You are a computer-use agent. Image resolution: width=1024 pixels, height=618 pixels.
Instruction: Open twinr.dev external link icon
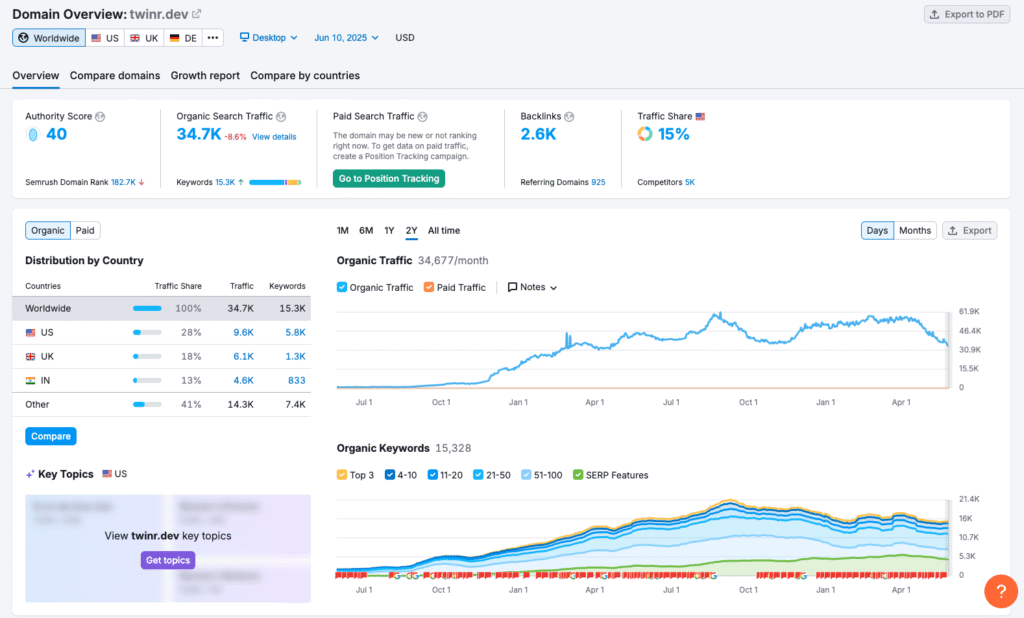pyautogui.click(x=197, y=14)
